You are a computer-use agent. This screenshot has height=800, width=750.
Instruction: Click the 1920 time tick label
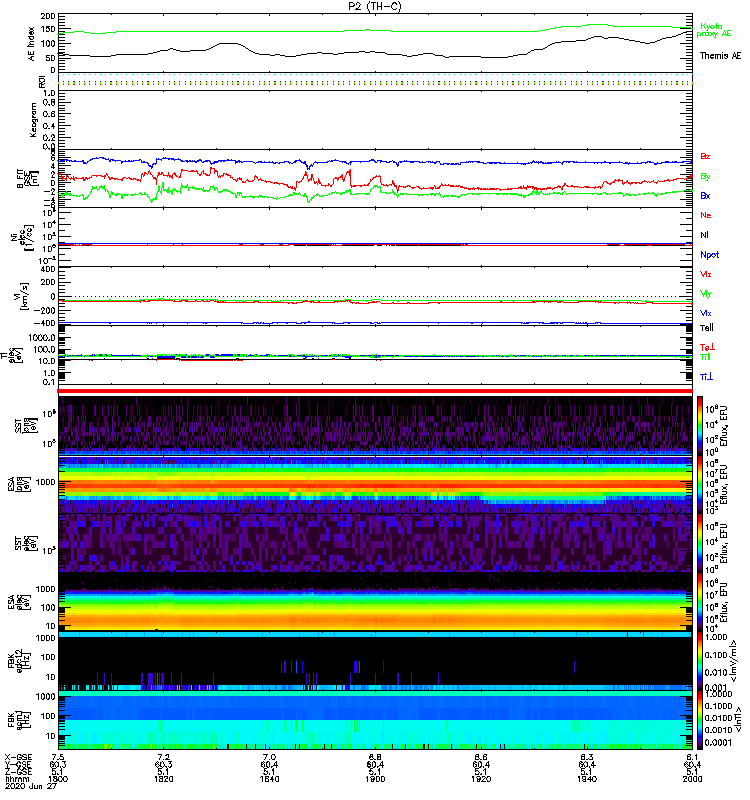pyautogui.click(x=481, y=779)
